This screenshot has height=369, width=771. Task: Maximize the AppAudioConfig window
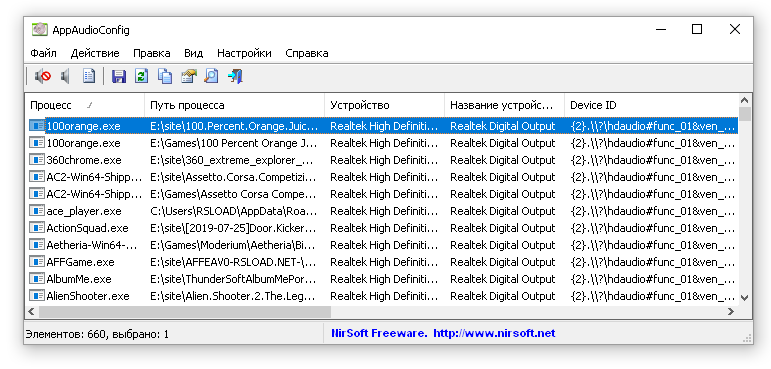[x=697, y=30]
